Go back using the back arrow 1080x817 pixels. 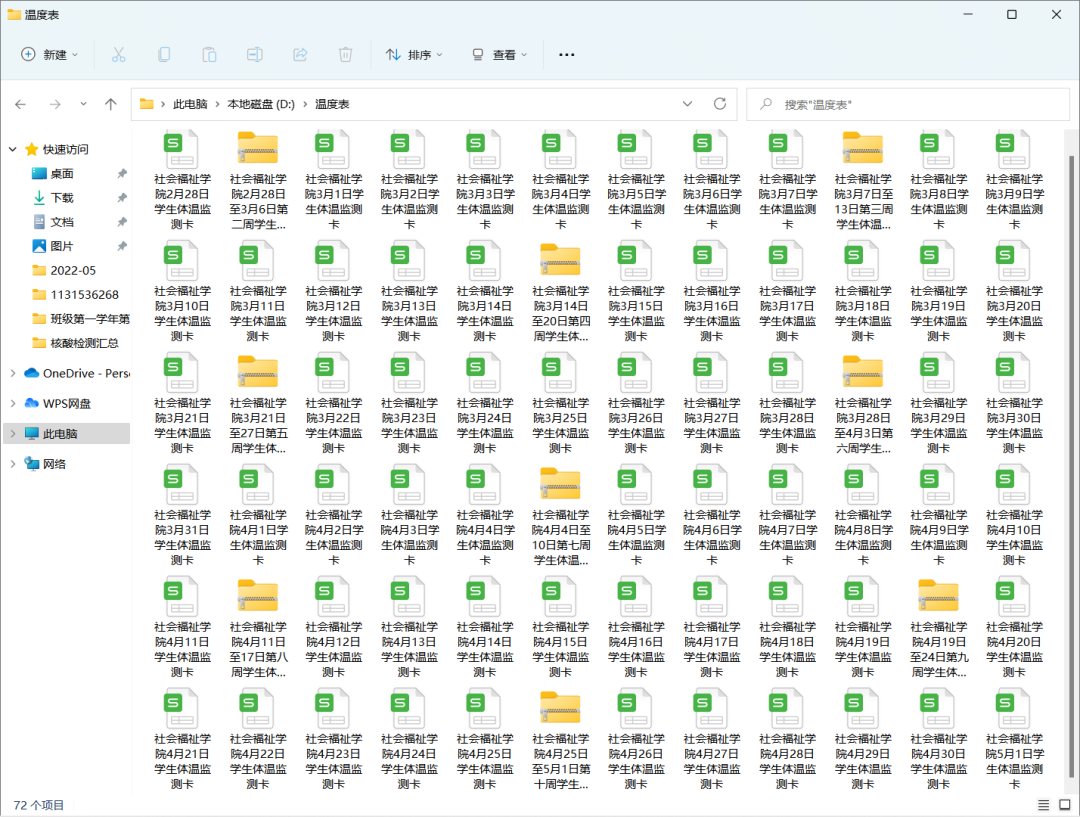click(x=21, y=104)
